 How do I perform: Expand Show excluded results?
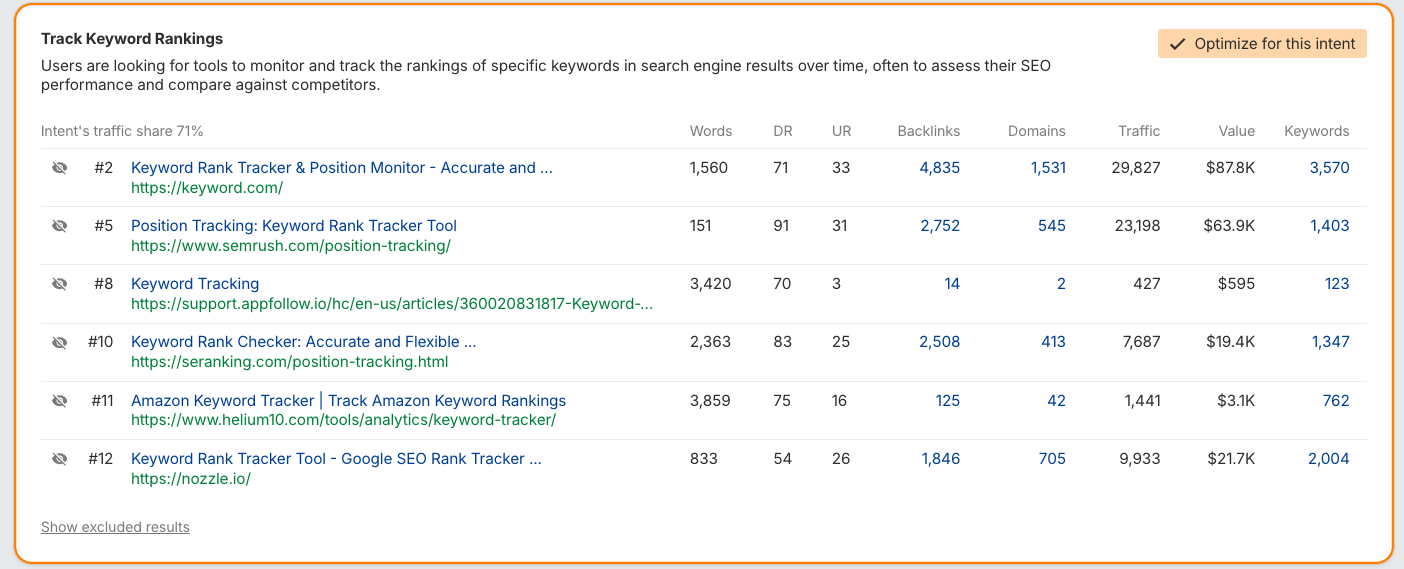115,527
